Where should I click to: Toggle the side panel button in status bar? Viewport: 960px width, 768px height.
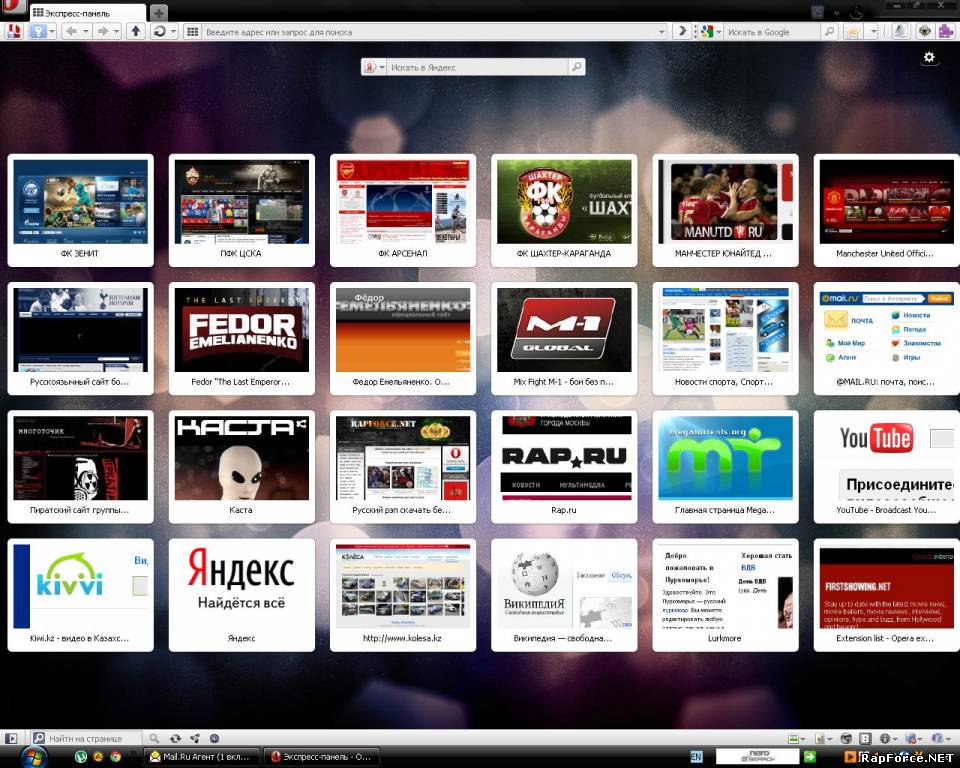(x=12, y=739)
